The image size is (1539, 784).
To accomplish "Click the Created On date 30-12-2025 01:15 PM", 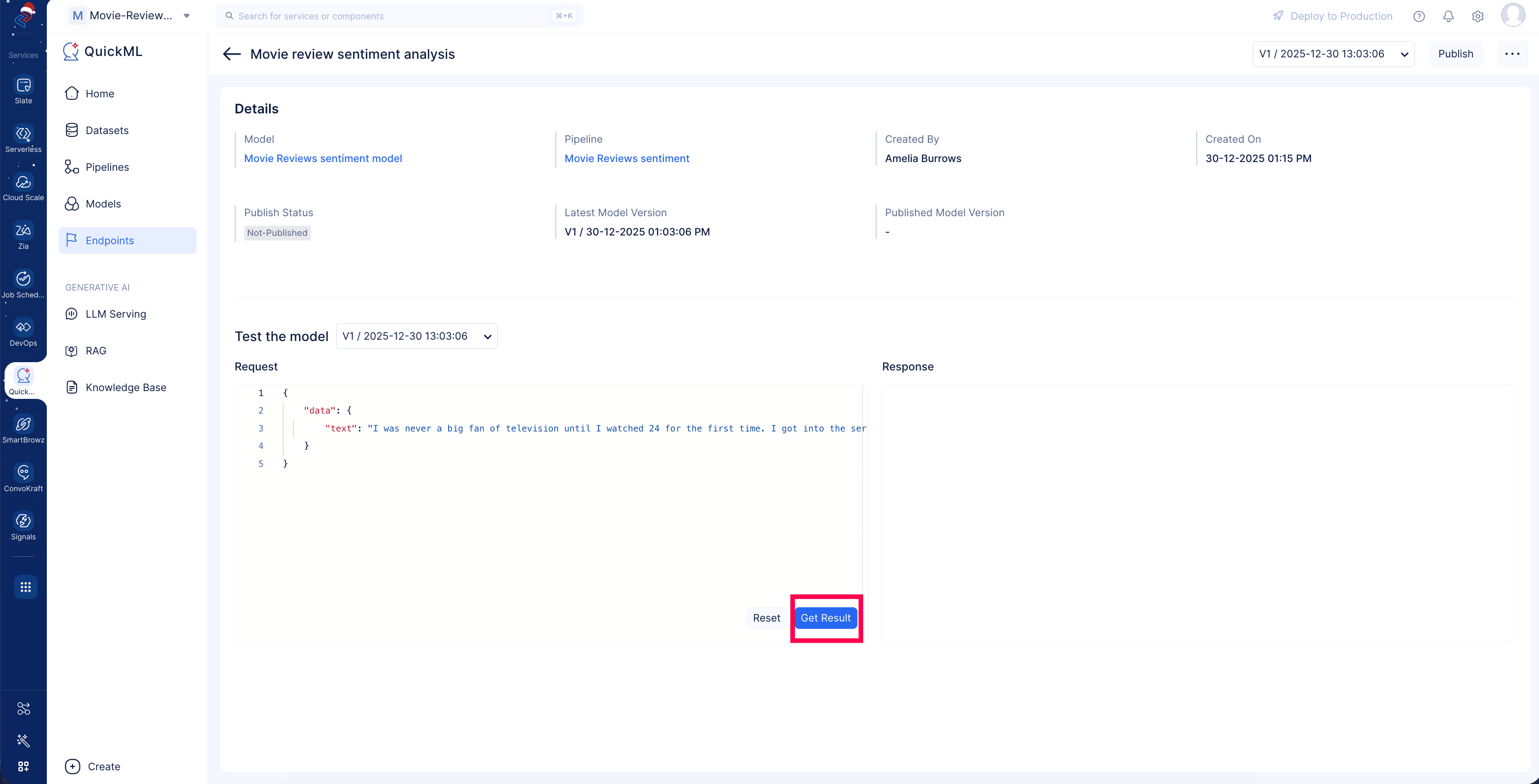I will coord(1258,158).
